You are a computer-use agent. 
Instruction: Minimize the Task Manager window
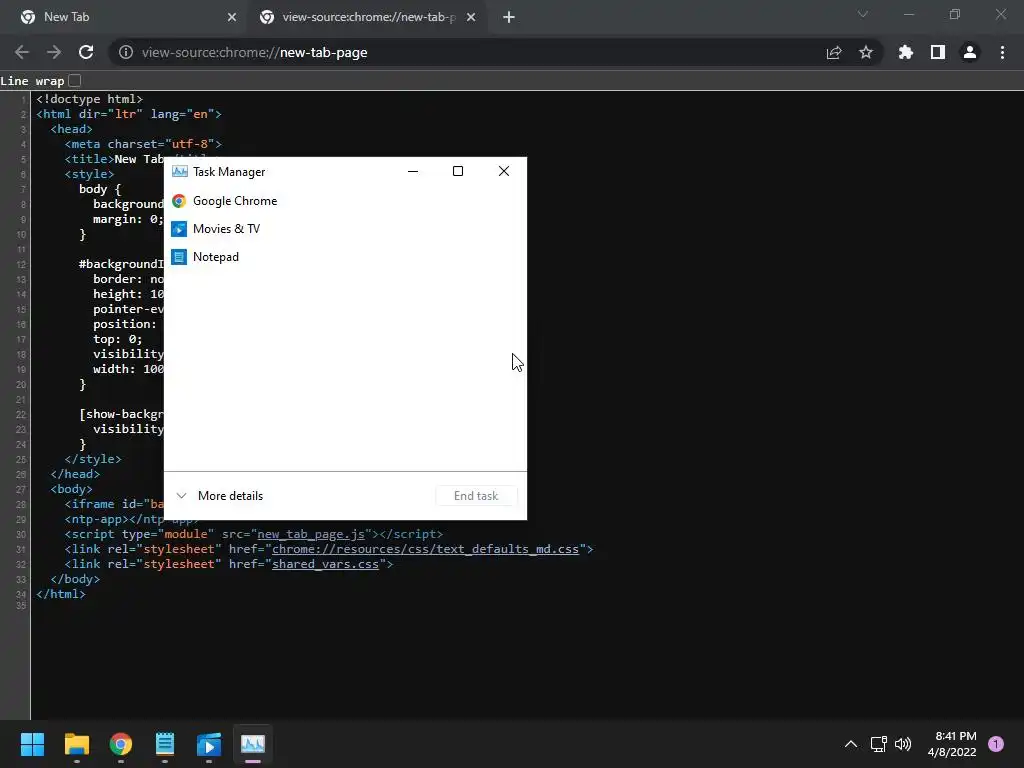pos(413,171)
